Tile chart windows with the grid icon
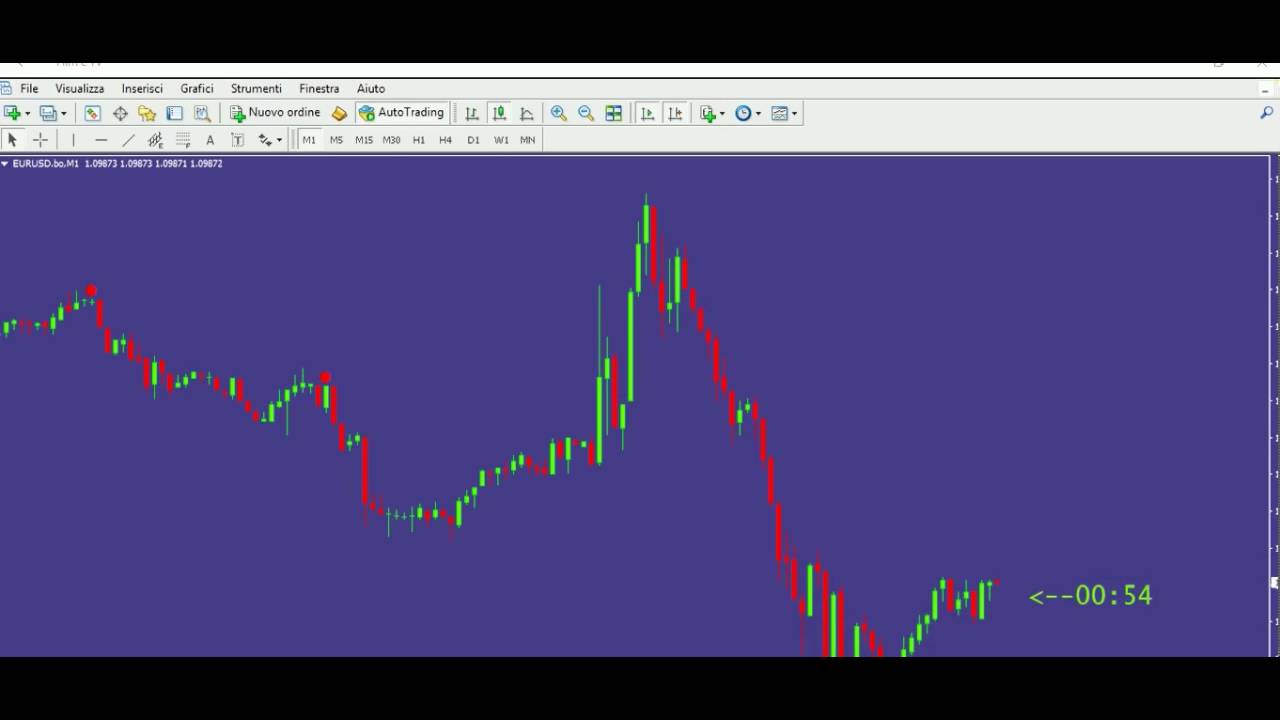The width and height of the screenshot is (1280, 720). tap(614, 114)
